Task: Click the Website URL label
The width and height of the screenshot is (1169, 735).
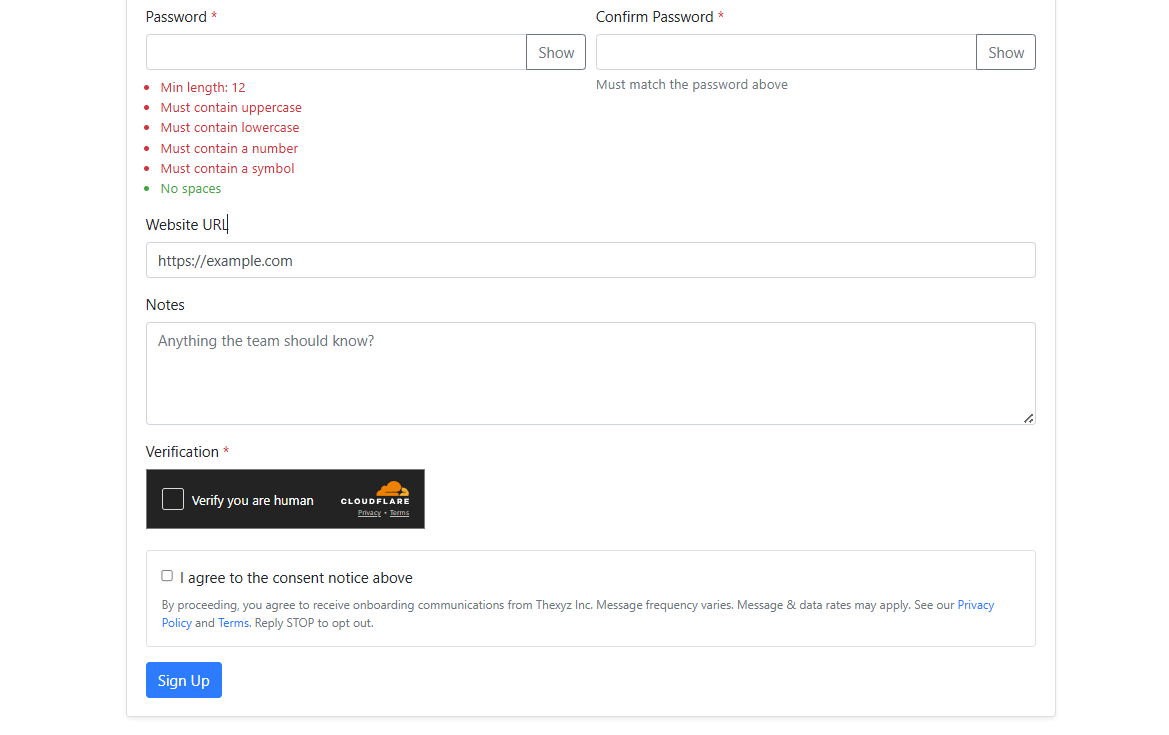Action: (x=186, y=225)
